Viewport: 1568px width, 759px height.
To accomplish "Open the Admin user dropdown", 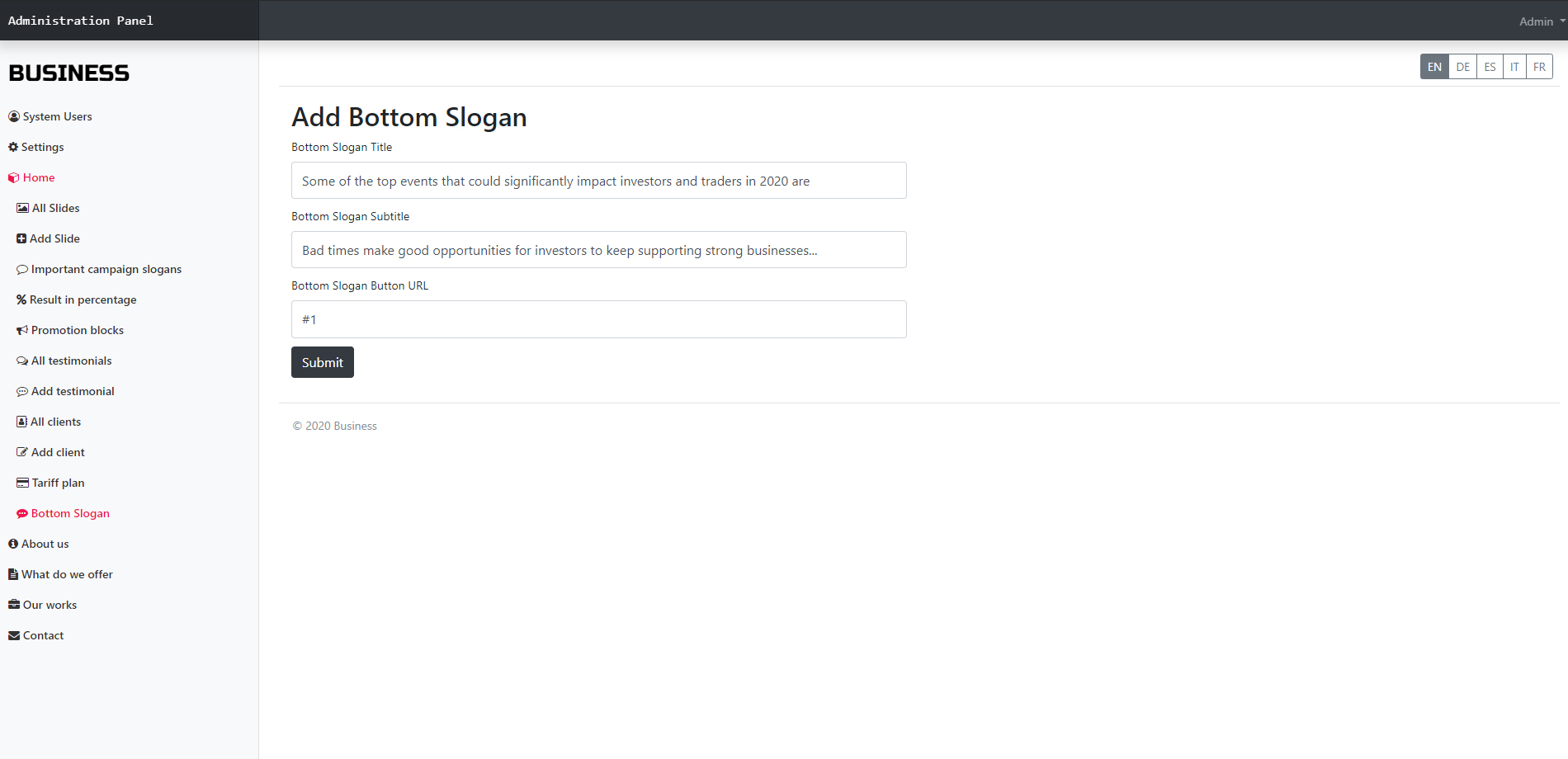I will (1542, 21).
